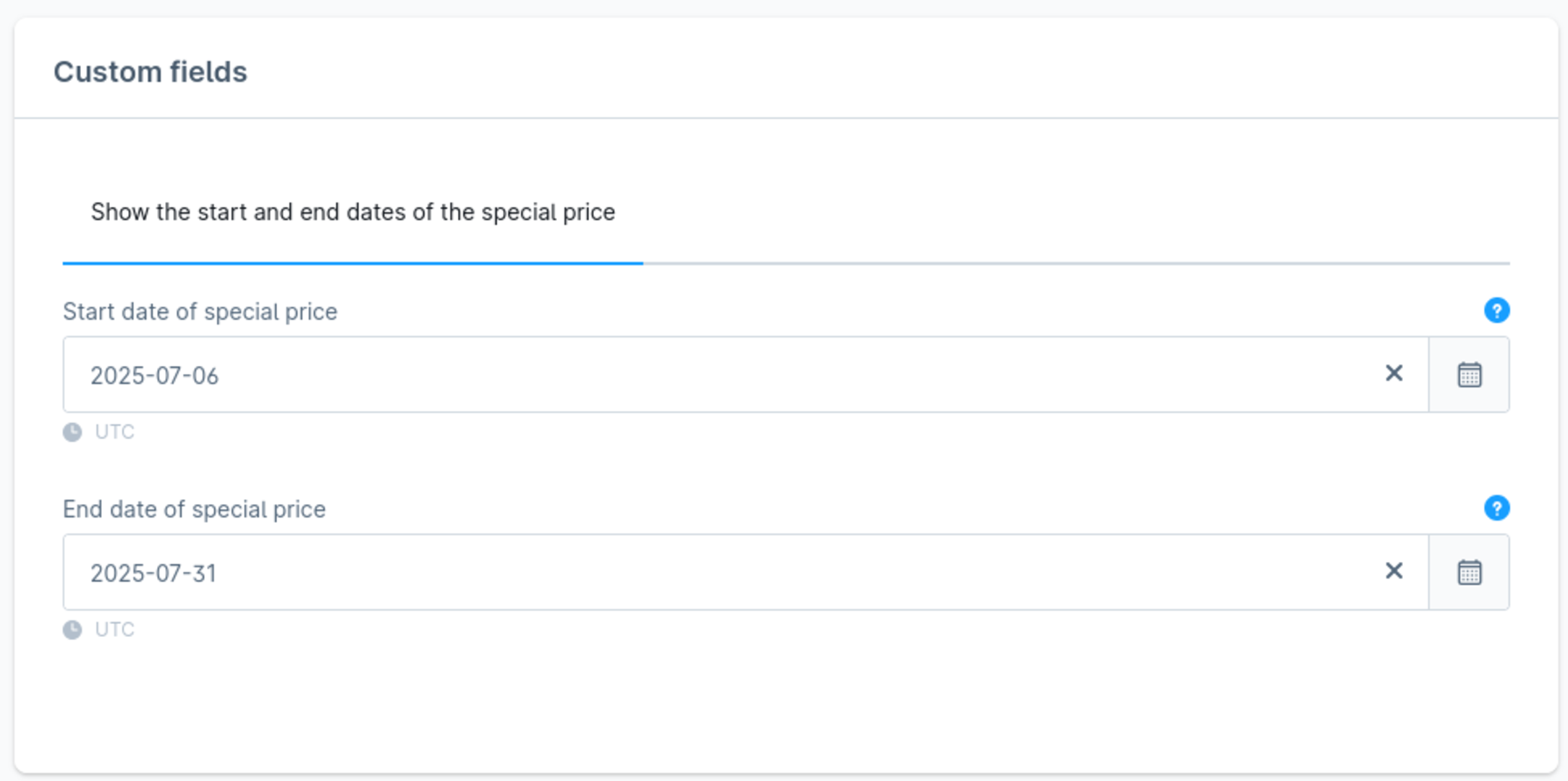This screenshot has width=1568, height=781.
Task: Clear the end date value 2025-07-31
Action: pos(1394,571)
